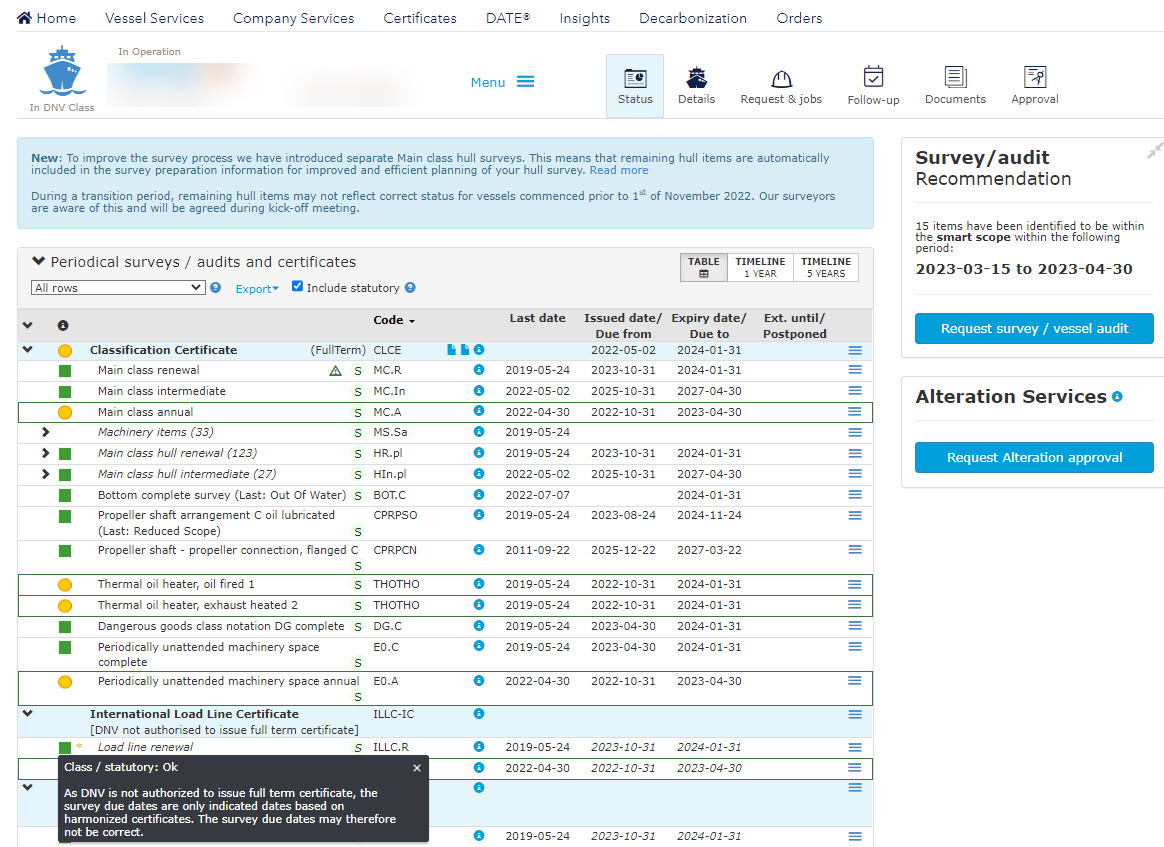The width and height of the screenshot is (1164, 847).
Task: Click info icon beside Alteration Services heading
Action: click(1117, 397)
